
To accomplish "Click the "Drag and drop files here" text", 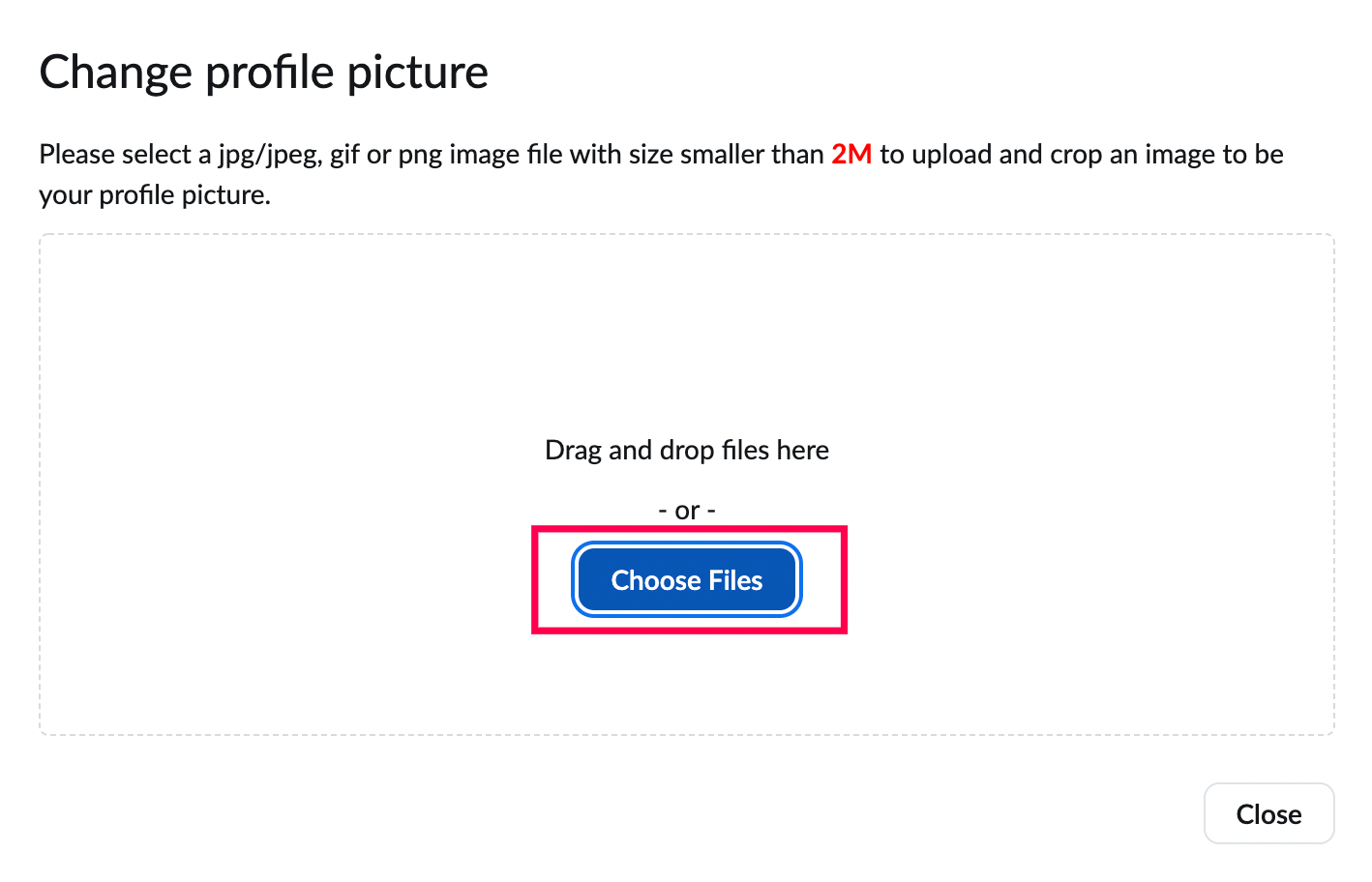I will click(687, 451).
